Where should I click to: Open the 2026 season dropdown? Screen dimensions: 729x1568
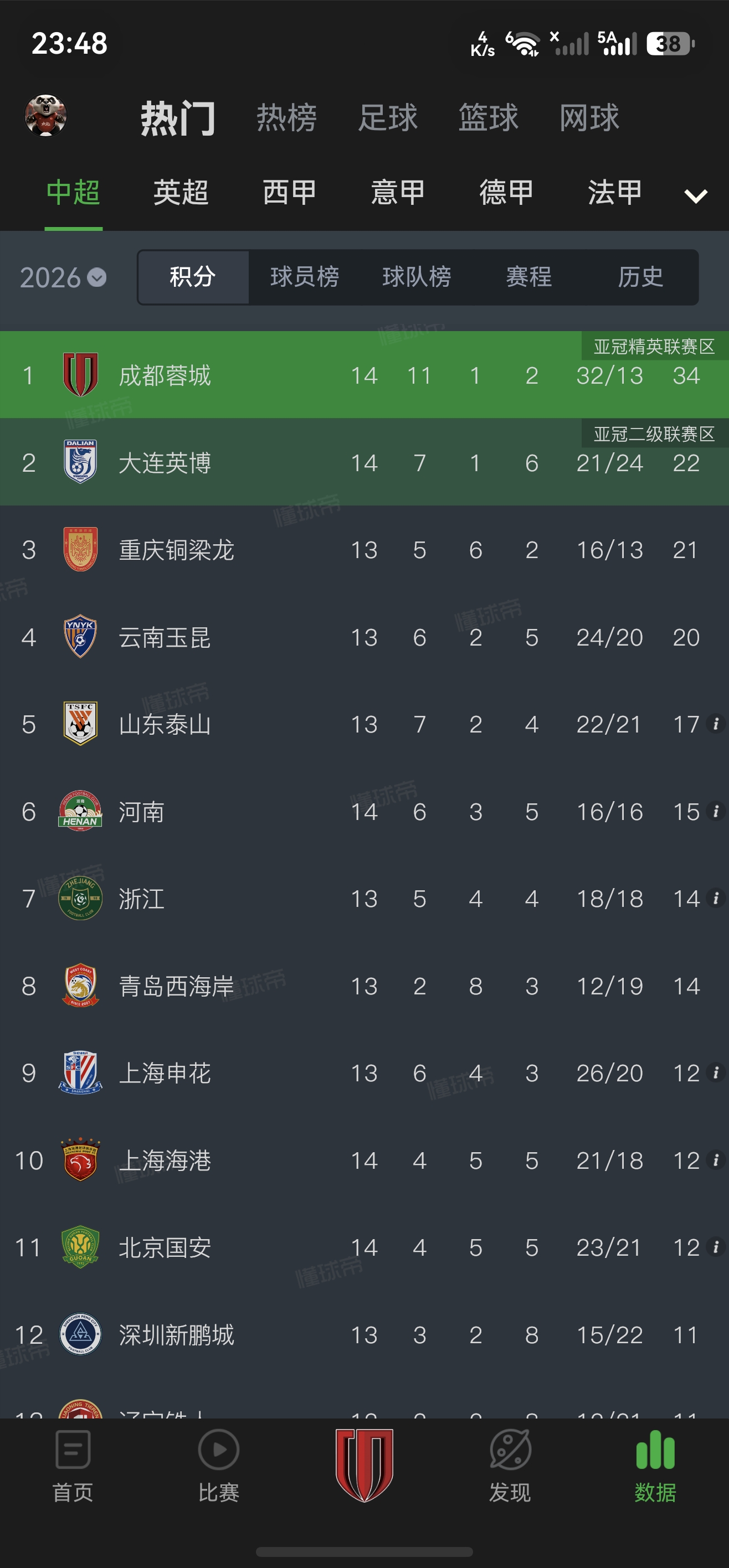click(x=63, y=277)
